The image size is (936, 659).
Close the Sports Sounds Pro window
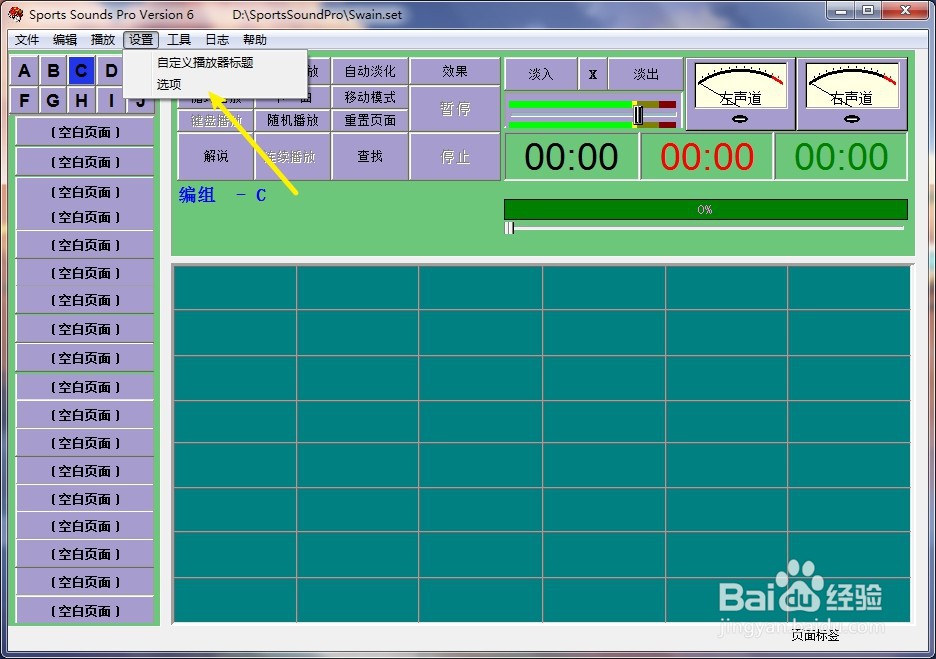point(905,10)
